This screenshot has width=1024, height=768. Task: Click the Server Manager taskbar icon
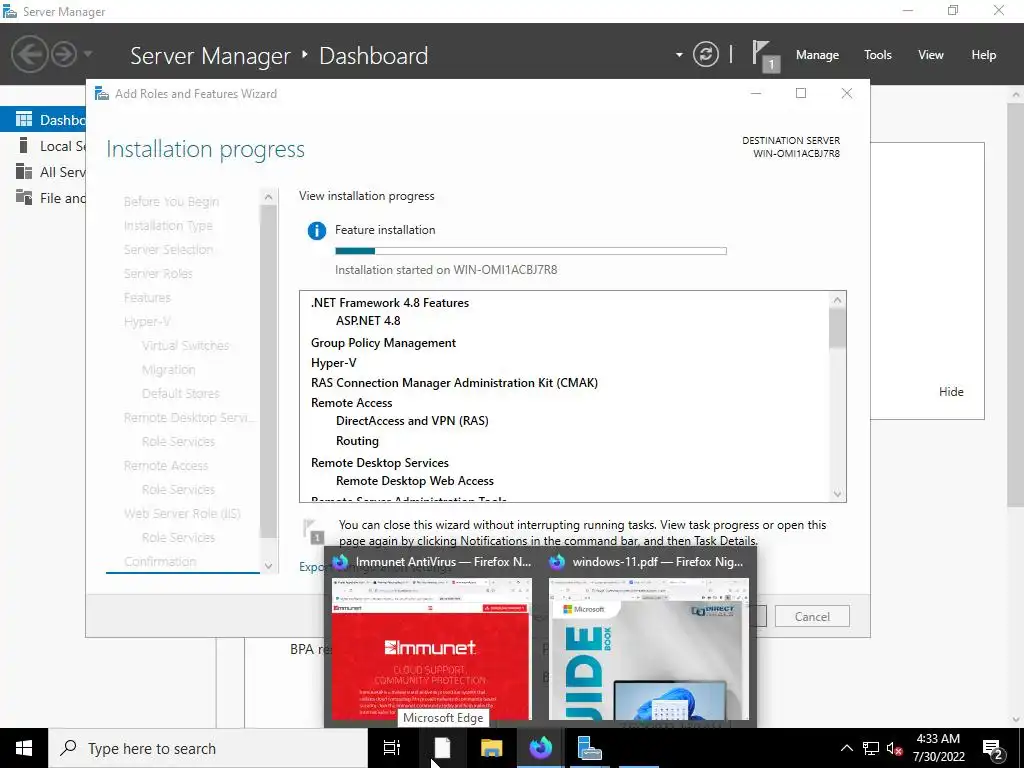590,748
